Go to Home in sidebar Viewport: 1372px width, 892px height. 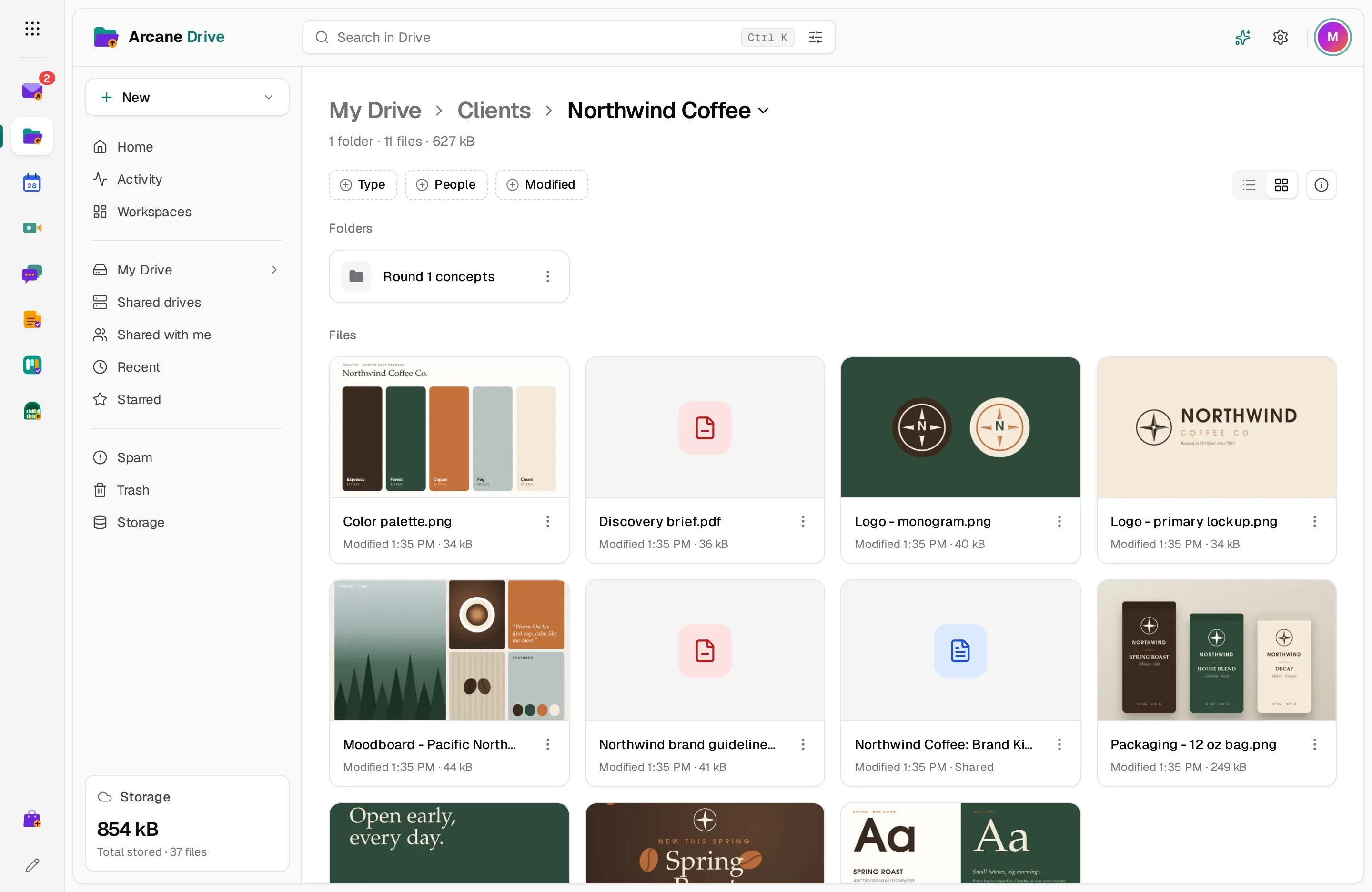coord(187,146)
